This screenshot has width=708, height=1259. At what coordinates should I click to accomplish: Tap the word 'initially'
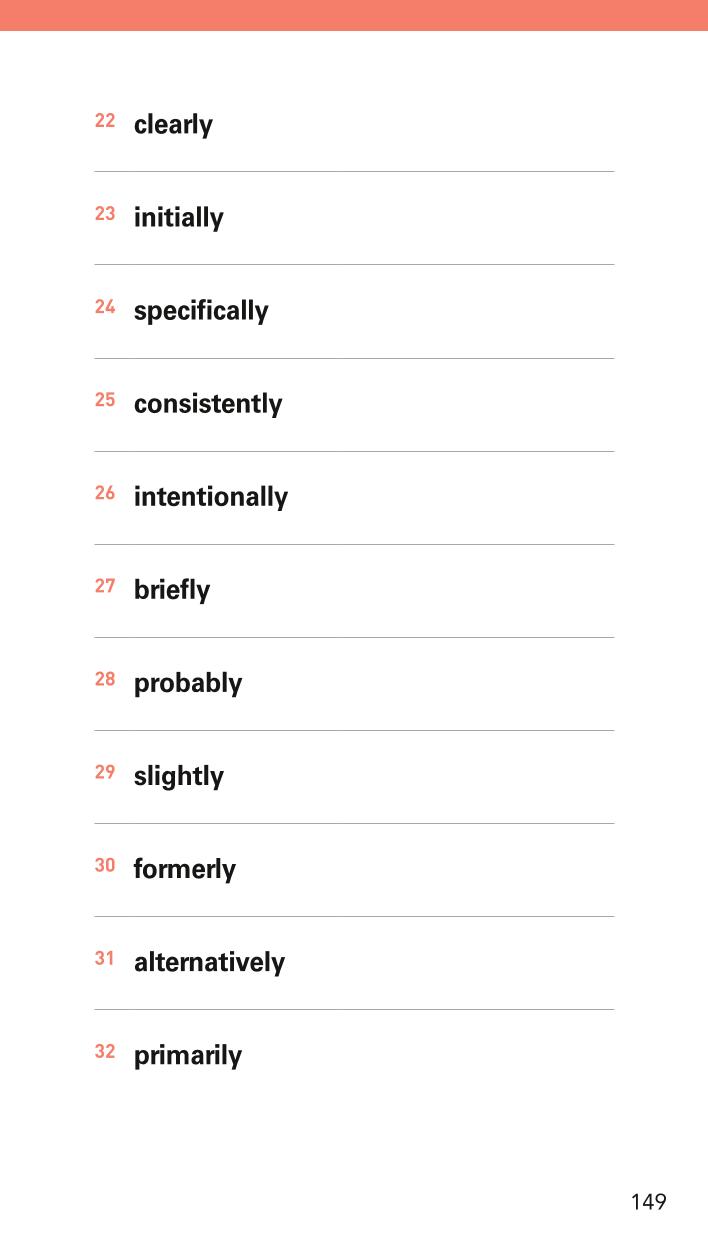[178, 218]
